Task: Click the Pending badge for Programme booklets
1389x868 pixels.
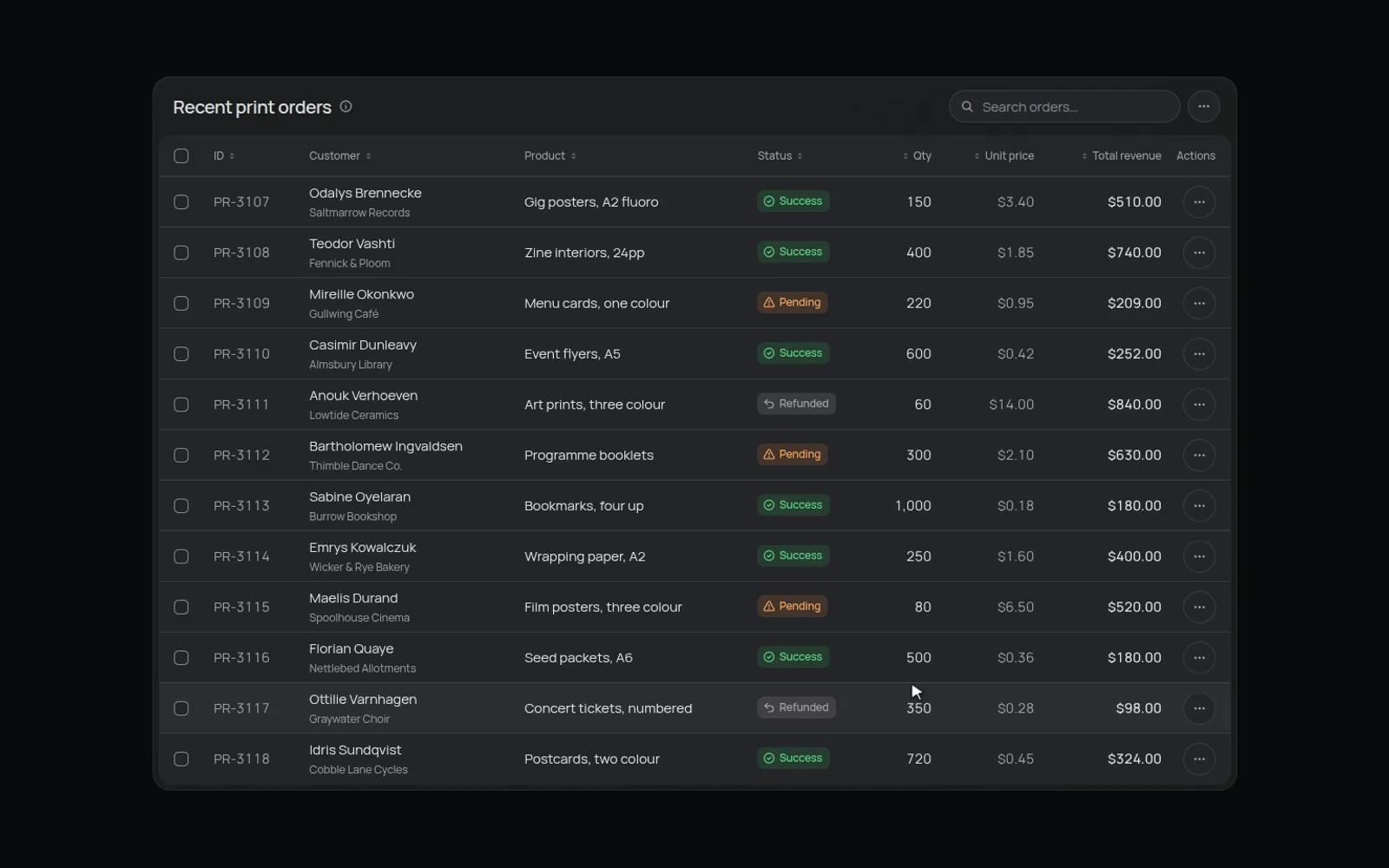Action: click(792, 455)
